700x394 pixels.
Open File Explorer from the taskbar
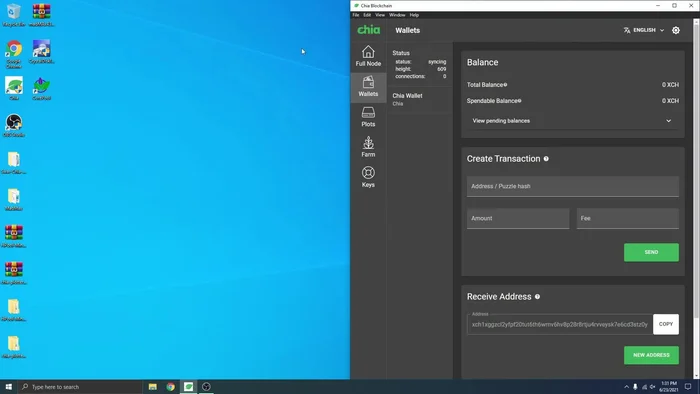point(153,387)
